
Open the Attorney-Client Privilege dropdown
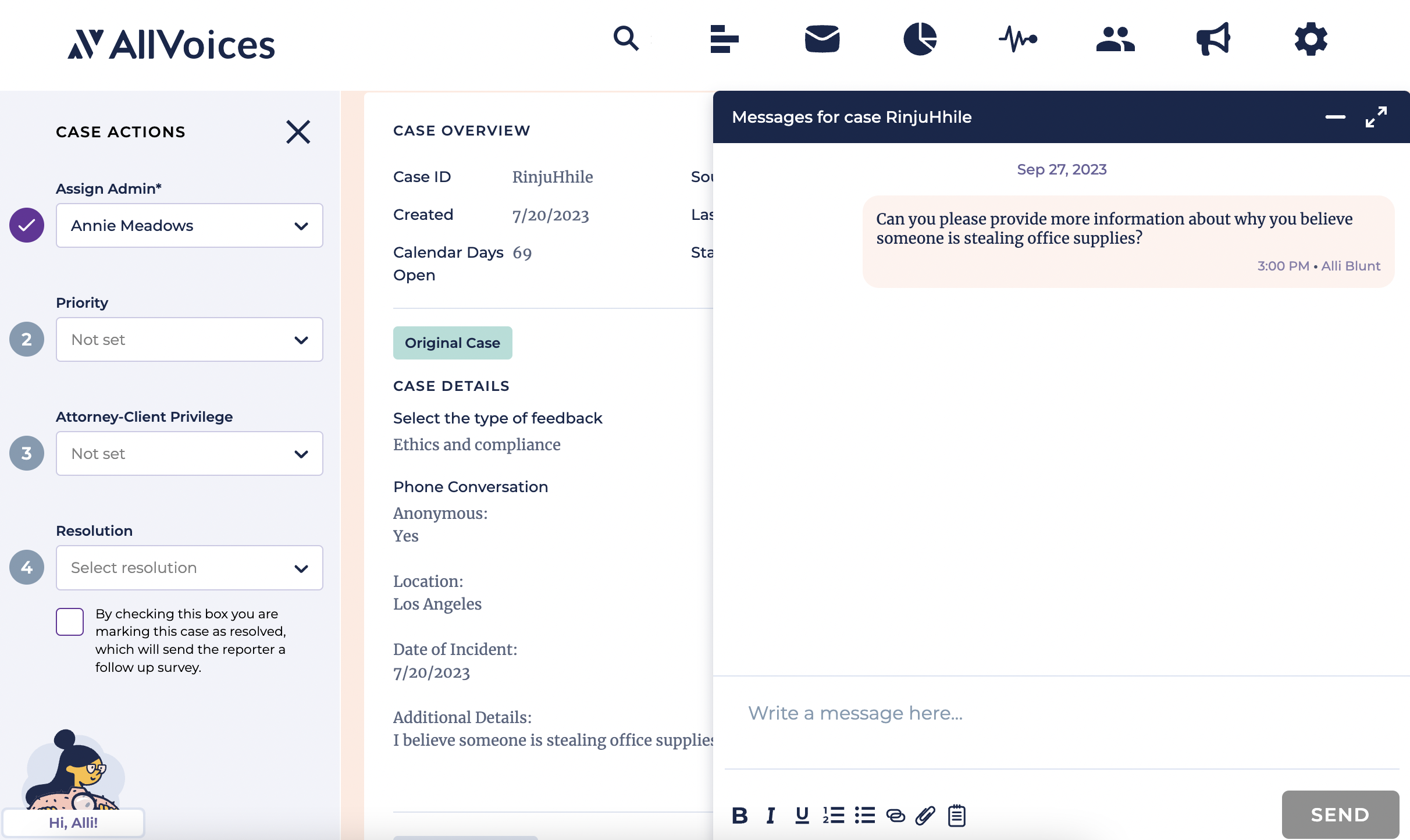point(190,454)
